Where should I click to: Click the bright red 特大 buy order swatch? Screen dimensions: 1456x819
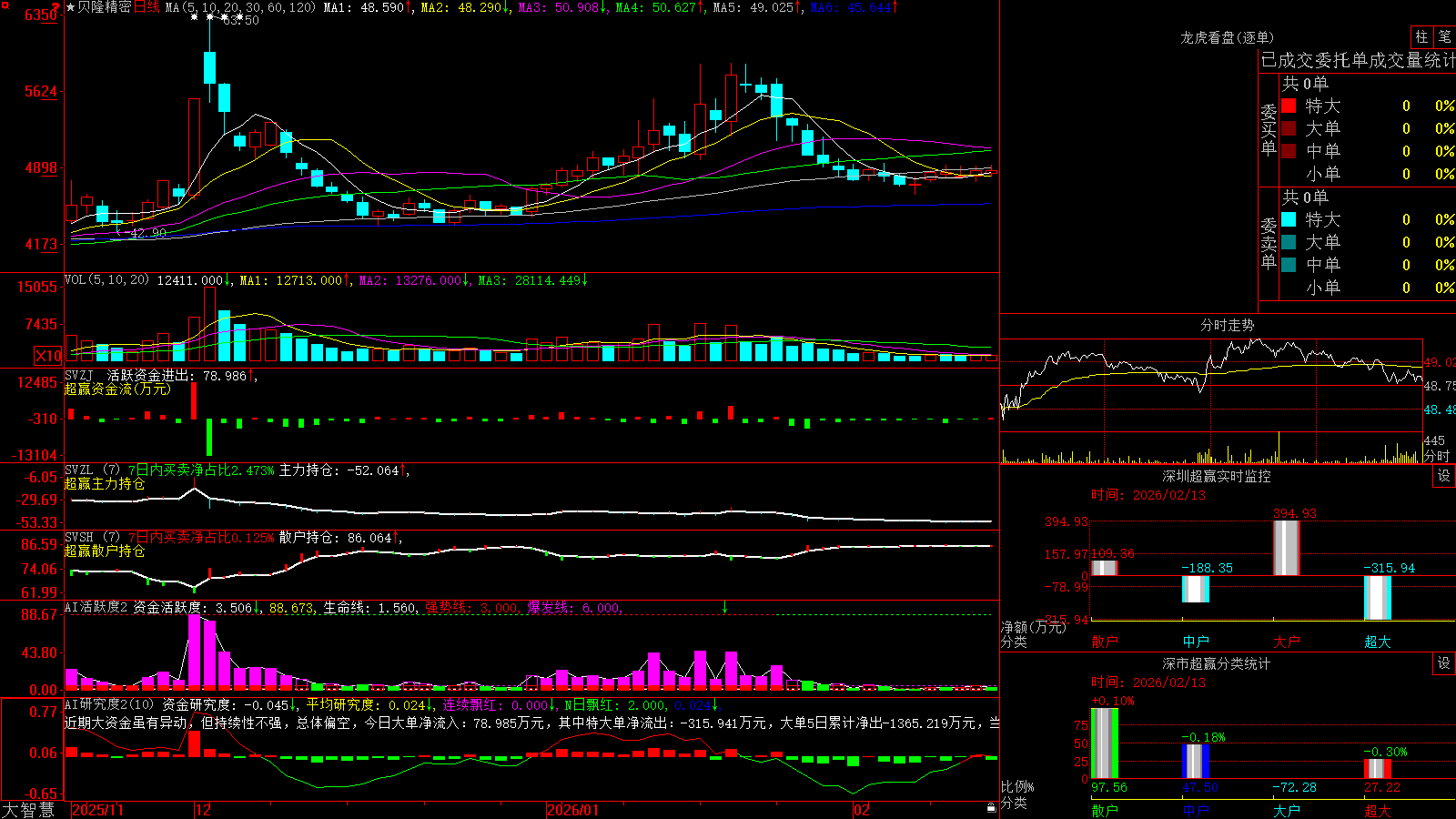click(1289, 106)
